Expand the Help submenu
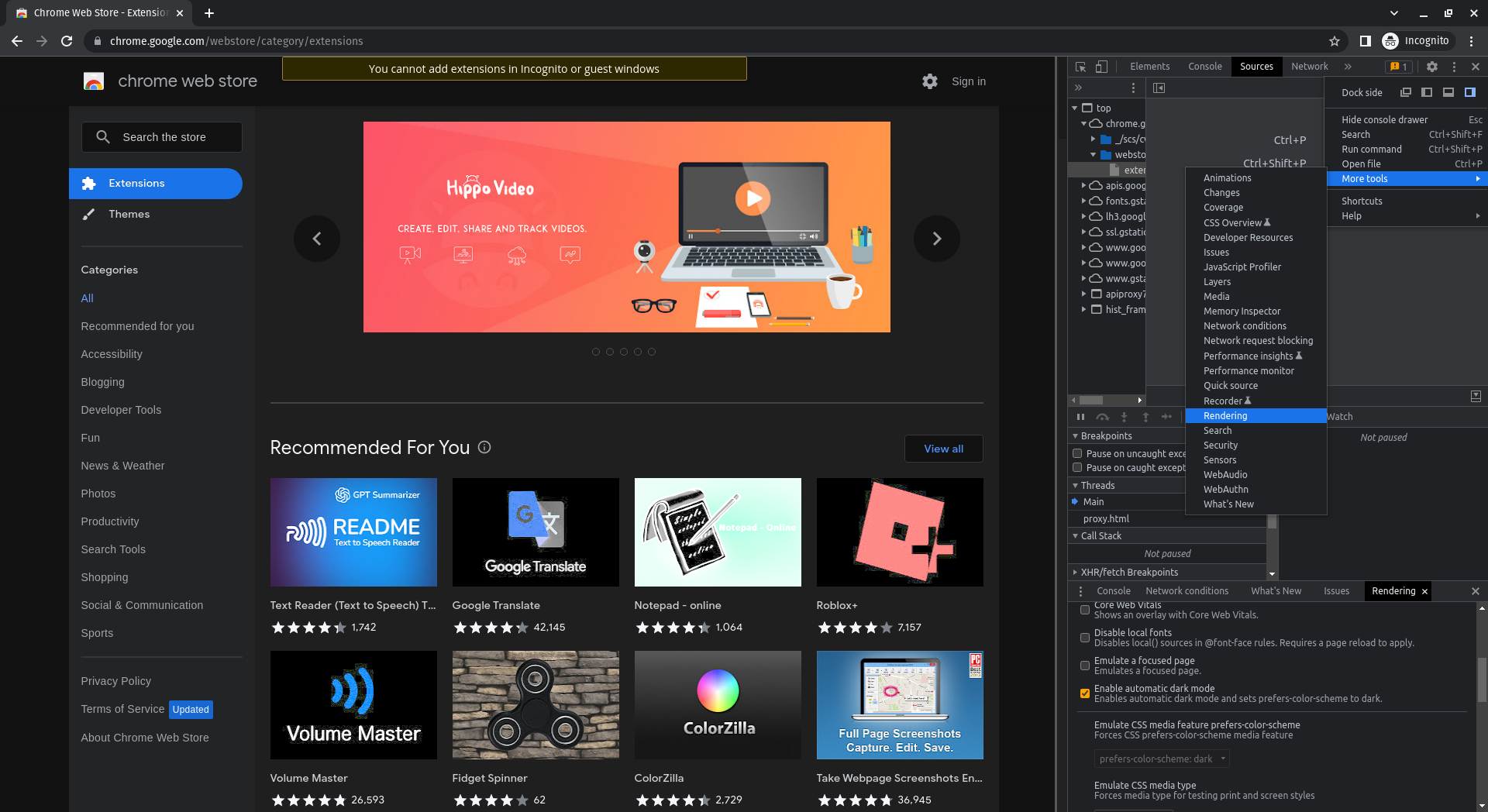Image resolution: width=1488 pixels, height=812 pixels. [x=1407, y=216]
